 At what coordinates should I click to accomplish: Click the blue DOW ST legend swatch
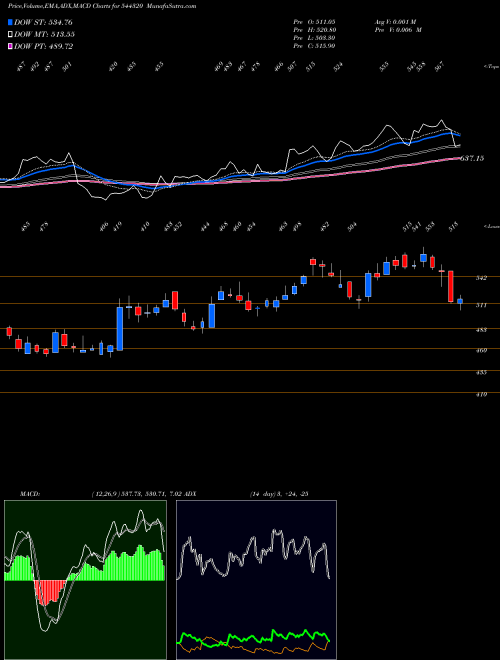coord(10,22)
